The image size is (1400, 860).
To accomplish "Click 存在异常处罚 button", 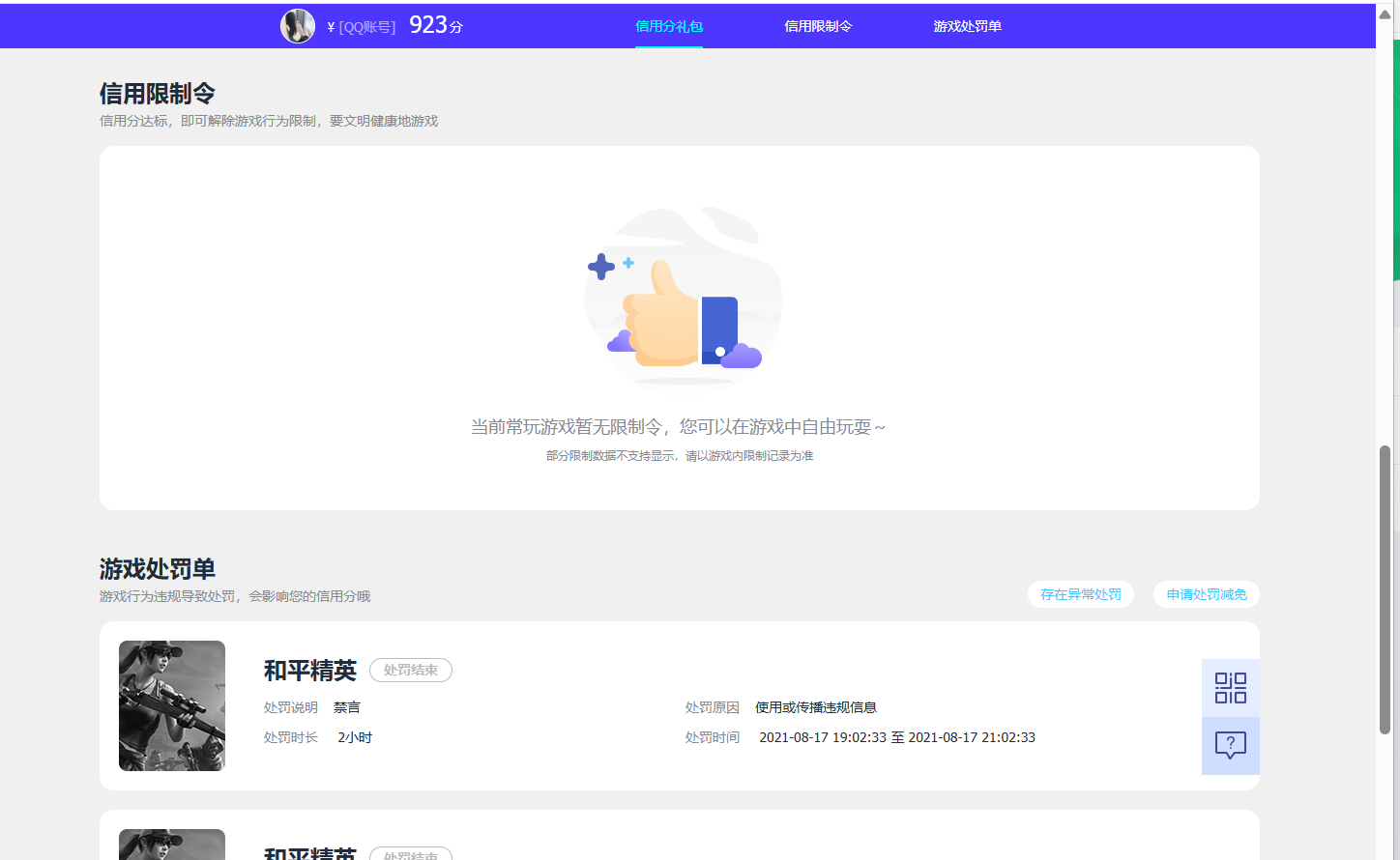I will tap(1081, 594).
